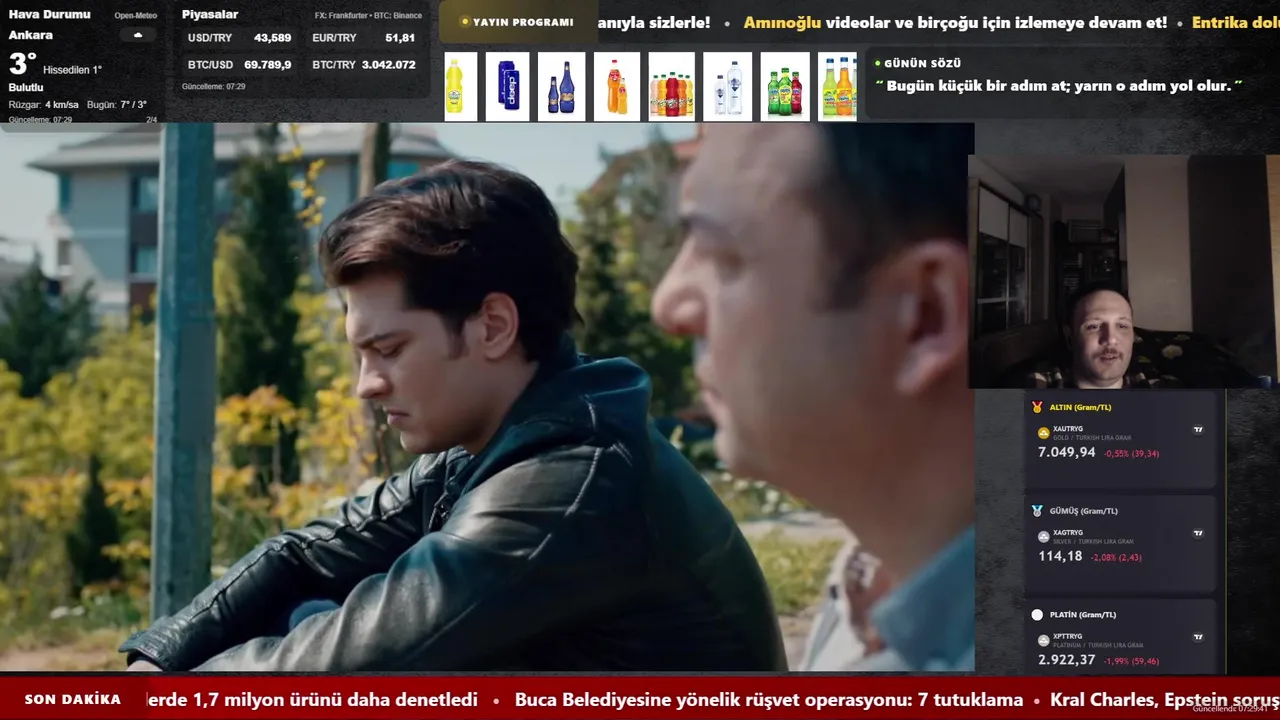Viewport: 1280px width, 720px height.
Task: Click the BTC/TRY 3.042.072 rate cell
Action: pyautogui.click(x=363, y=65)
